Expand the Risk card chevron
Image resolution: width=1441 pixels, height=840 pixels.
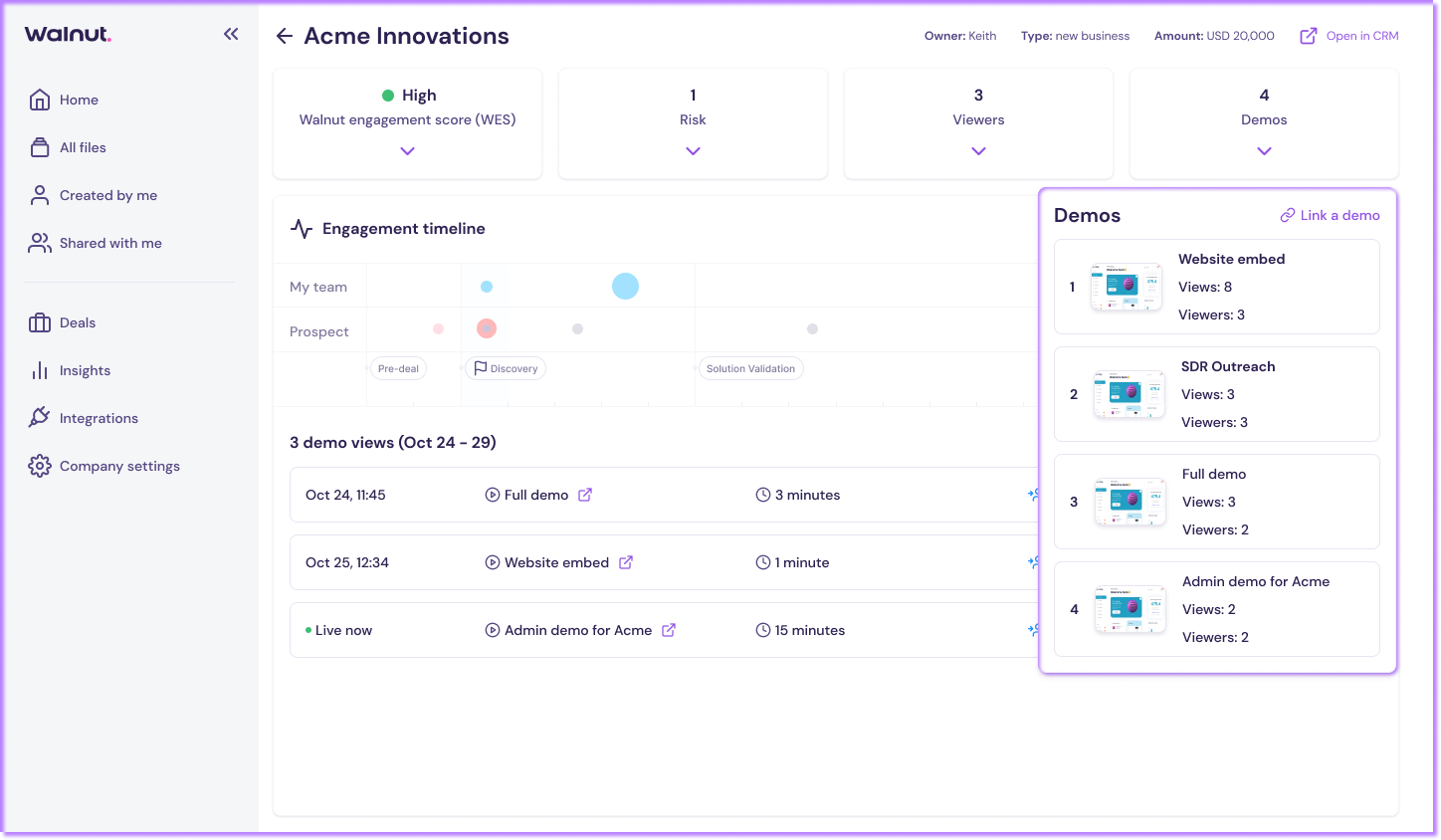point(693,151)
